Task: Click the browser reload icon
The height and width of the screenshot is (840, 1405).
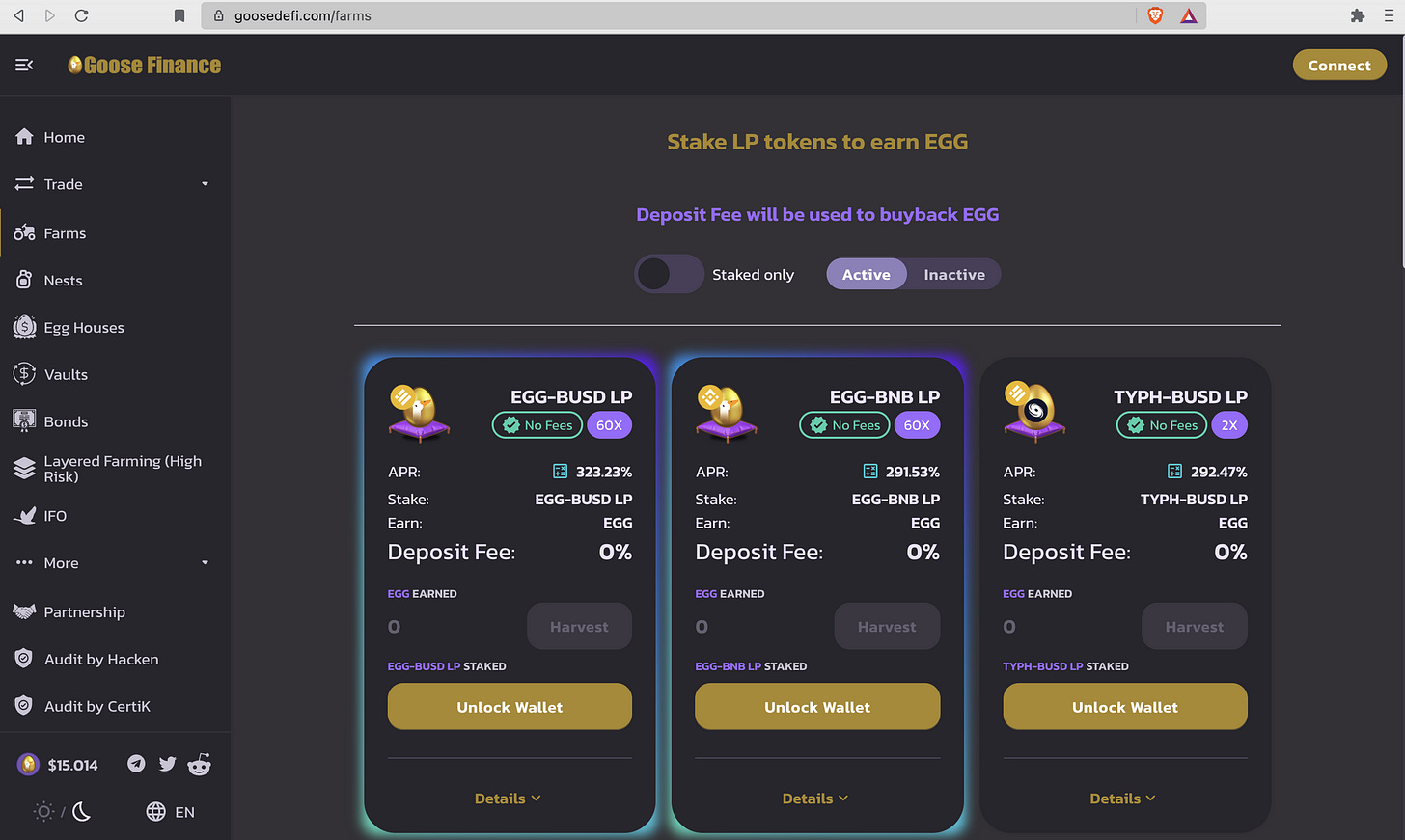Action: 81,15
